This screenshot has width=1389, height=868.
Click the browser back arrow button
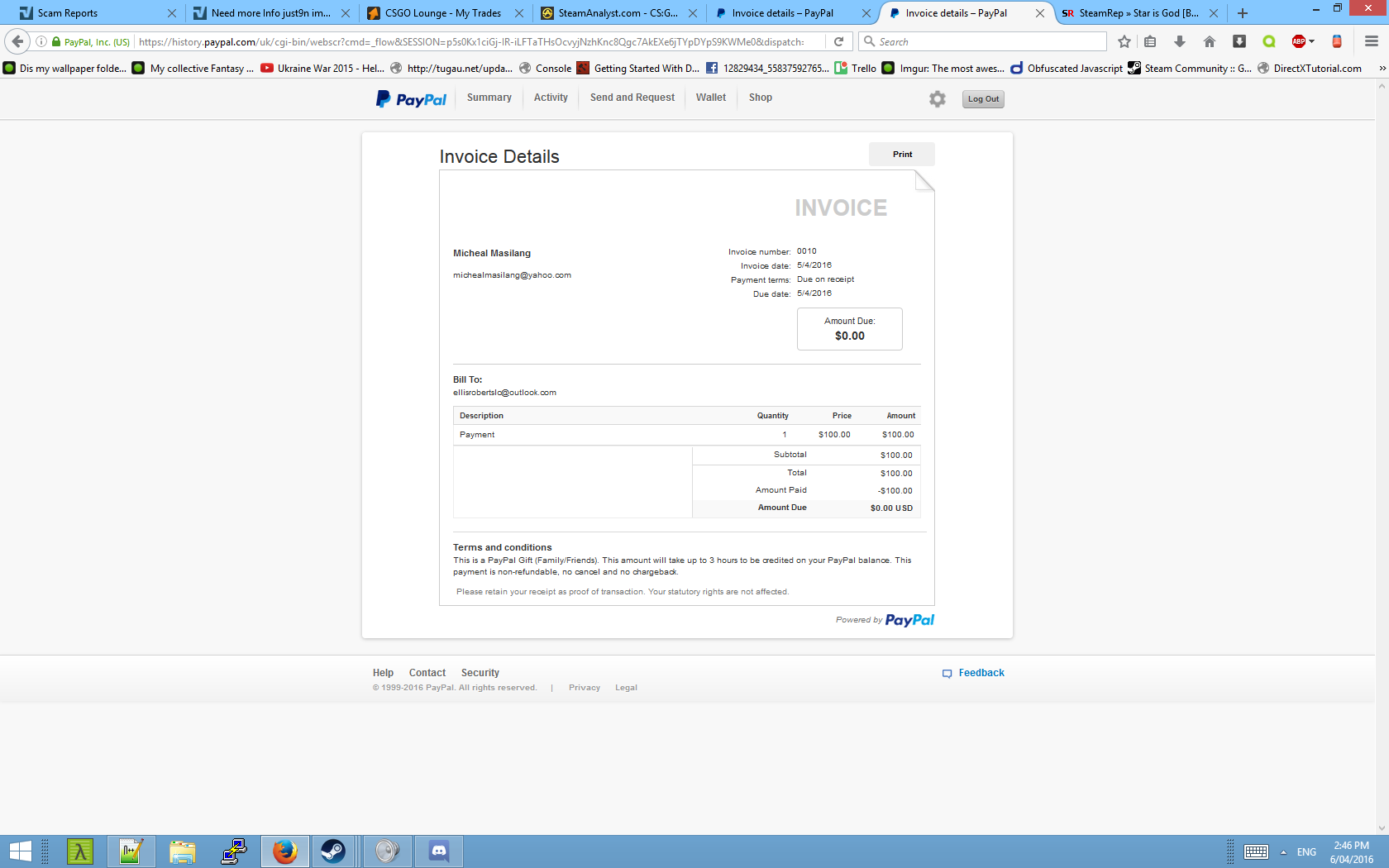point(17,41)
